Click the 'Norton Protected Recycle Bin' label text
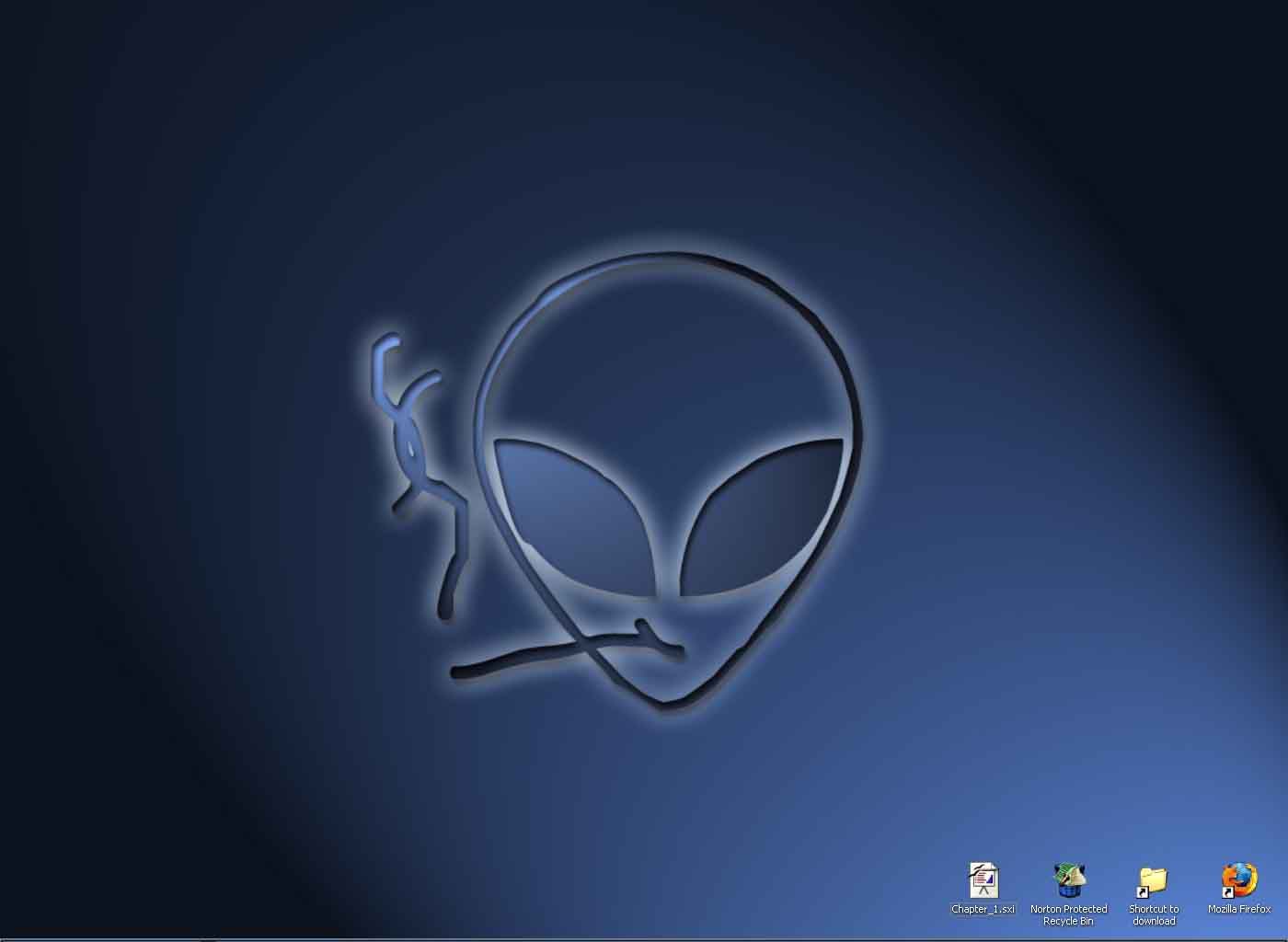 pyautogui.click(x=1069, y=914)
